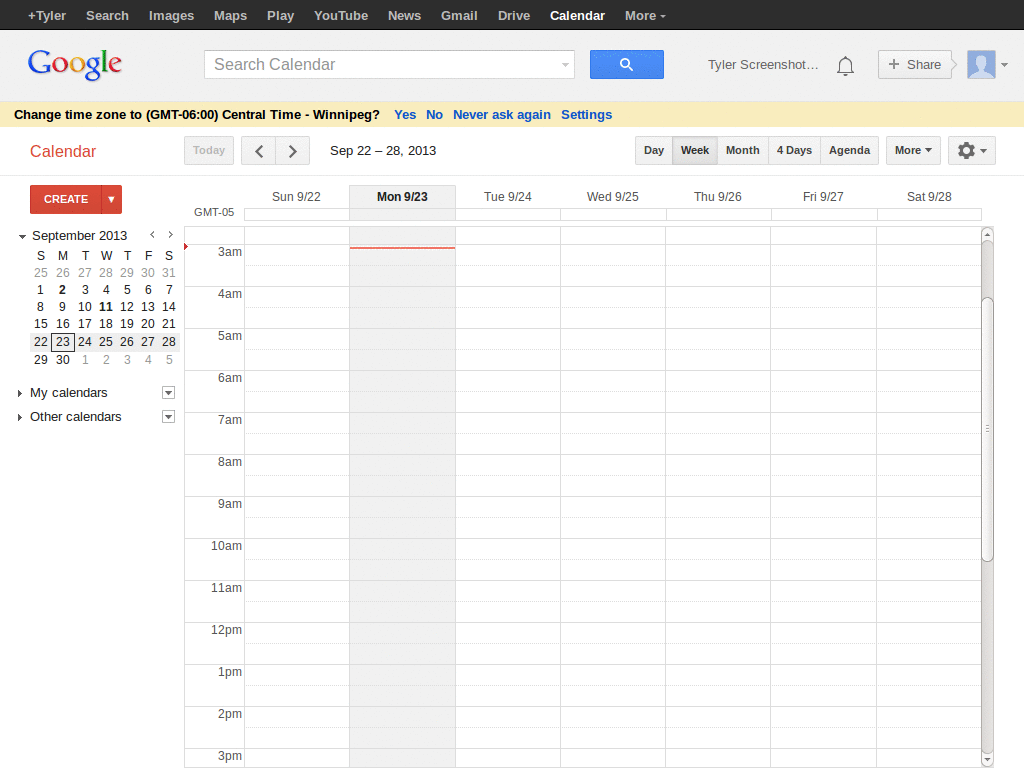
Task: Open Settings link in time zone banner
Action: (586, 115)
